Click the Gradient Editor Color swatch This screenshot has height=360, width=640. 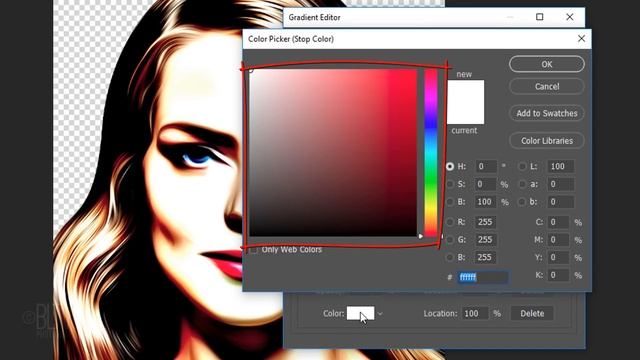click(360, 313)
